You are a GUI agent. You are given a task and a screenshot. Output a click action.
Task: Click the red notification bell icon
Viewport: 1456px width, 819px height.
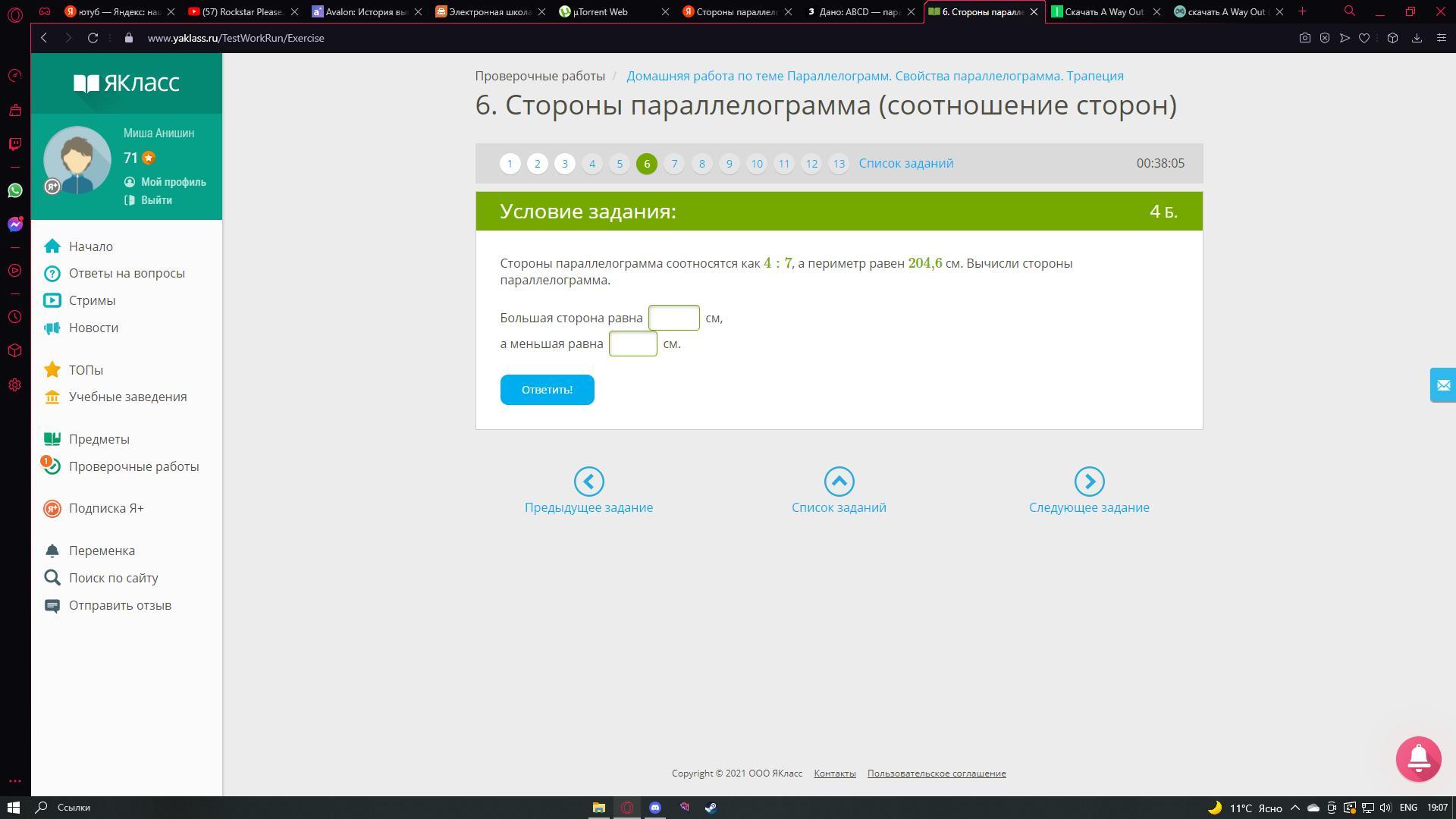pos(1418,758)
